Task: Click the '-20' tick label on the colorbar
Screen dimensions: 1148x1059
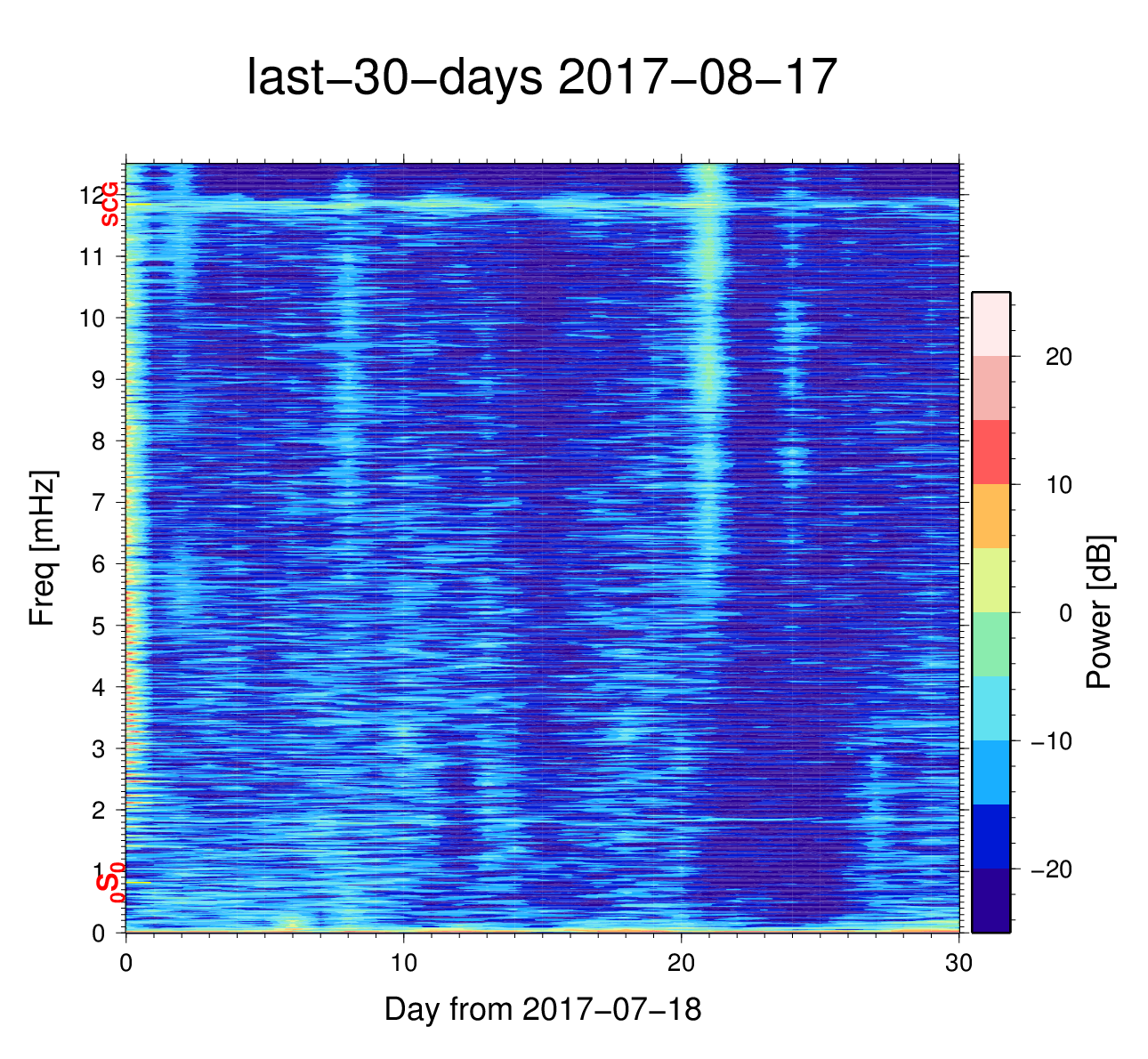Action: pyautogui.click(x=1051, y=869)
